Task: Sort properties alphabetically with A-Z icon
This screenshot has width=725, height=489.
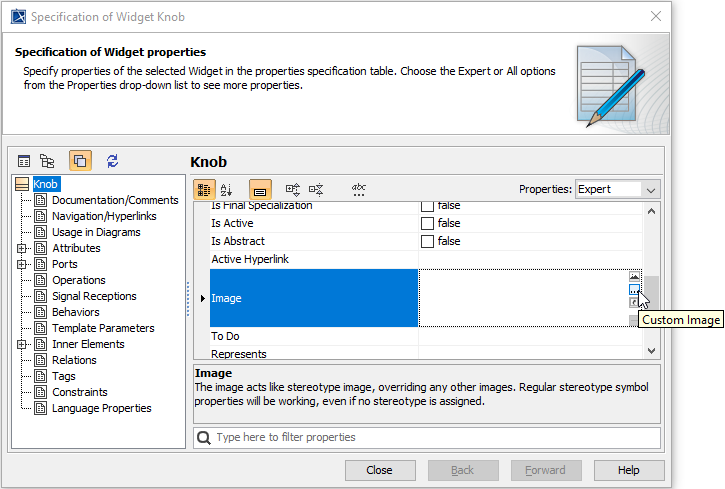Action: tap(226, 189)
